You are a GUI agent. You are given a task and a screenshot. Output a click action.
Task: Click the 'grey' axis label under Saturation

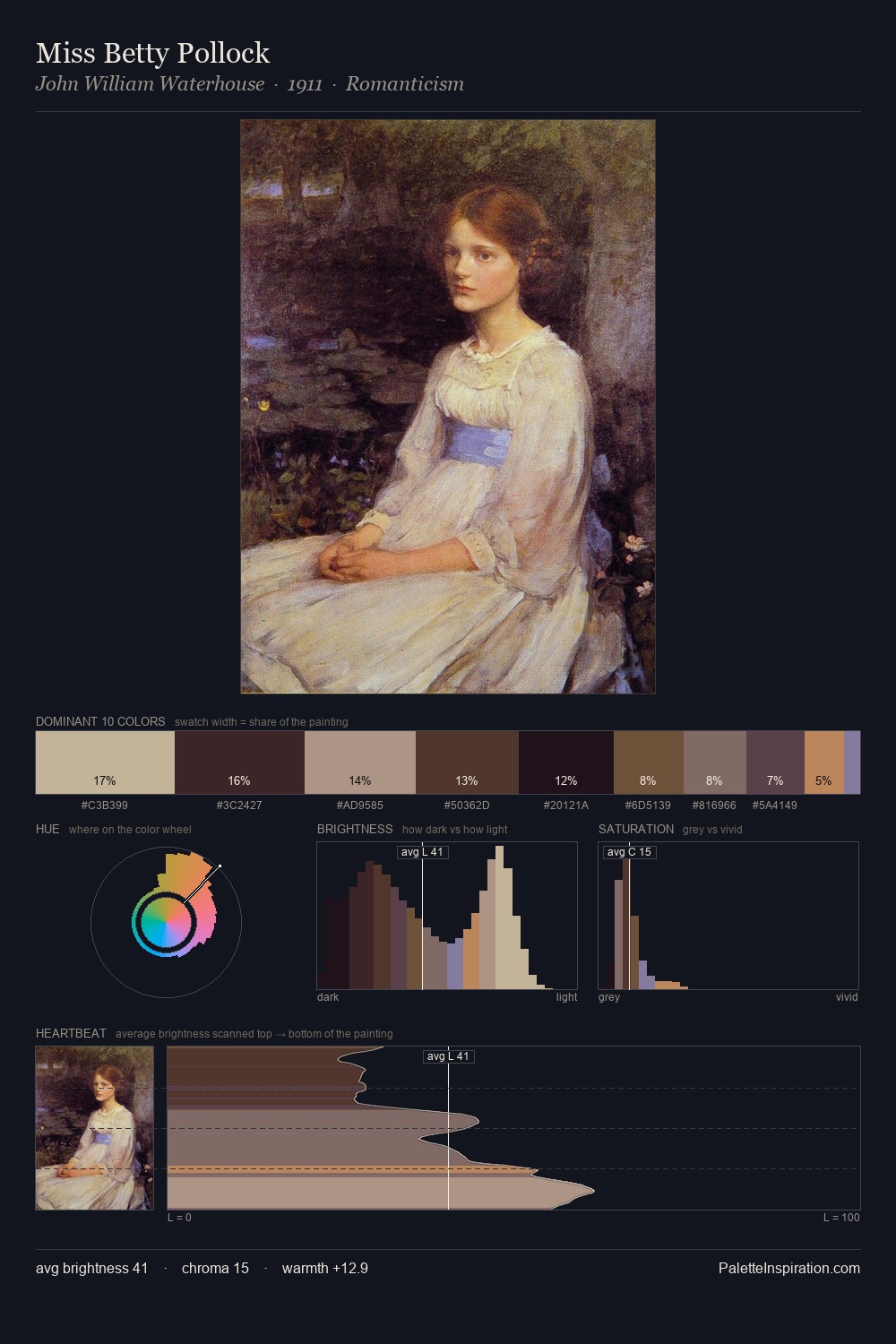point(609,996)
